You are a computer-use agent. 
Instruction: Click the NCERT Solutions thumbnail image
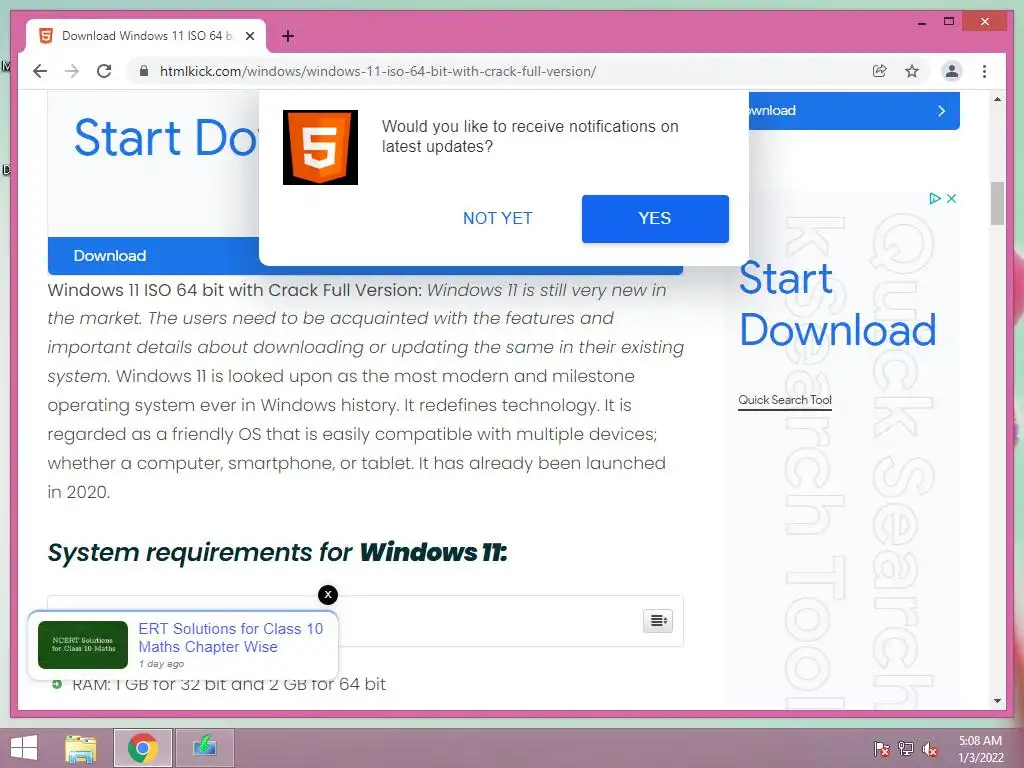[83, 645]
